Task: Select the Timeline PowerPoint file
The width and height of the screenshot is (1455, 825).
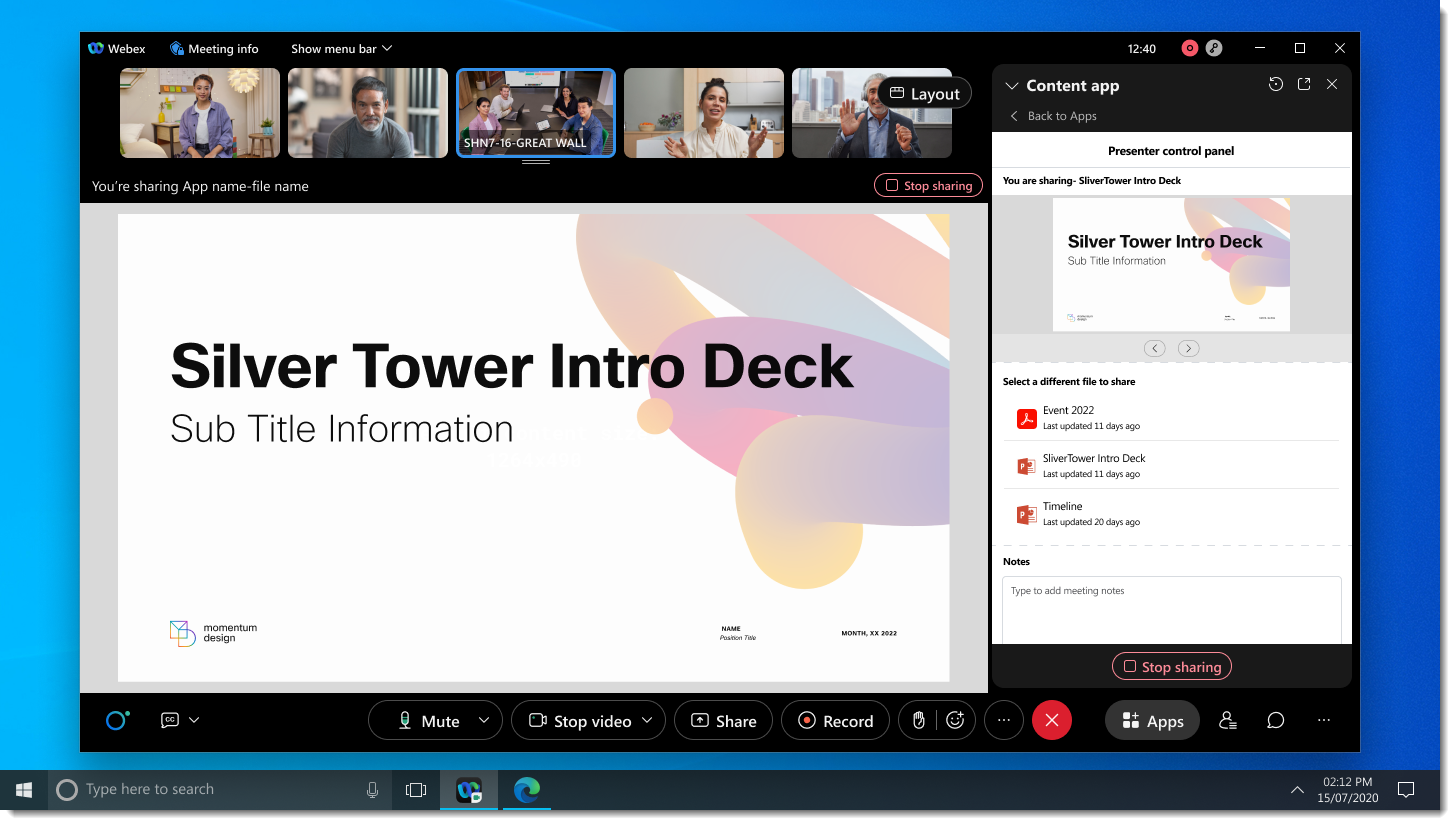Action: (x=1171, y=514)
